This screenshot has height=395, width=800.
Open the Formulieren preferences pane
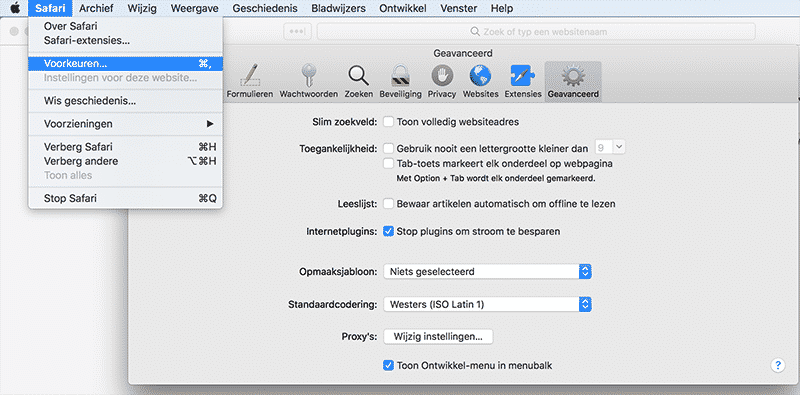point(249,82)
